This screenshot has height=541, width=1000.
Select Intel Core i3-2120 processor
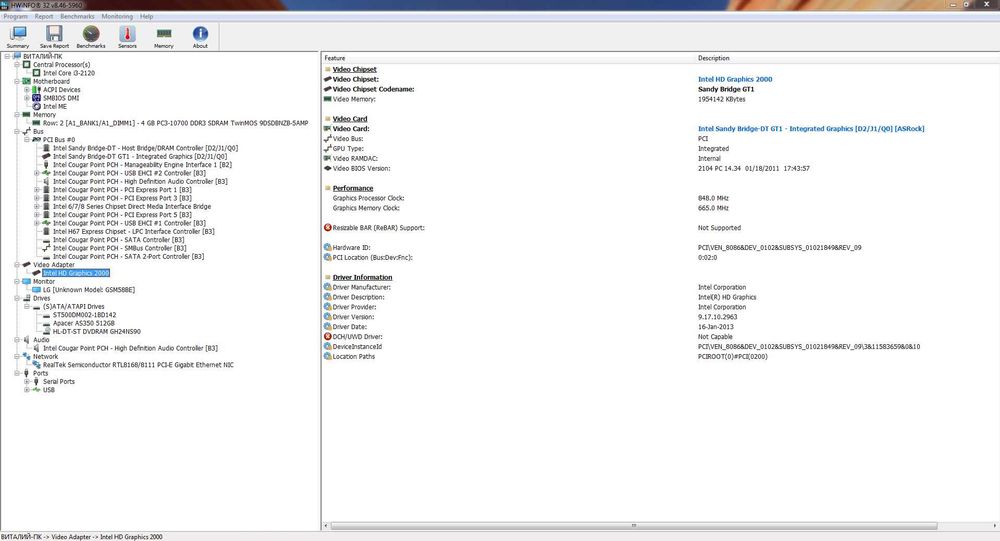[x=69, y=73]
